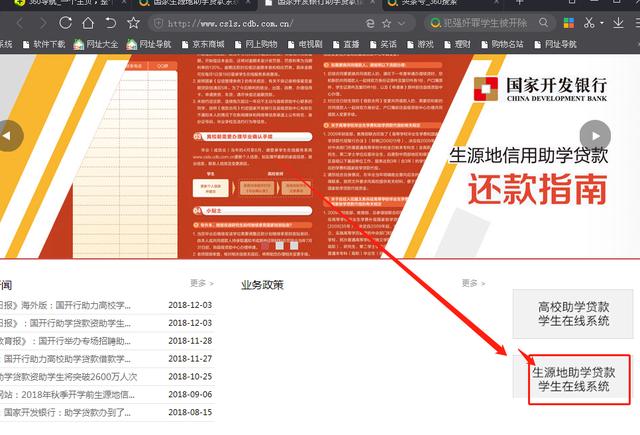This screenshot has height=435, width=640.
Task: Open the browser home page icon
Action: tap(88, 23)
